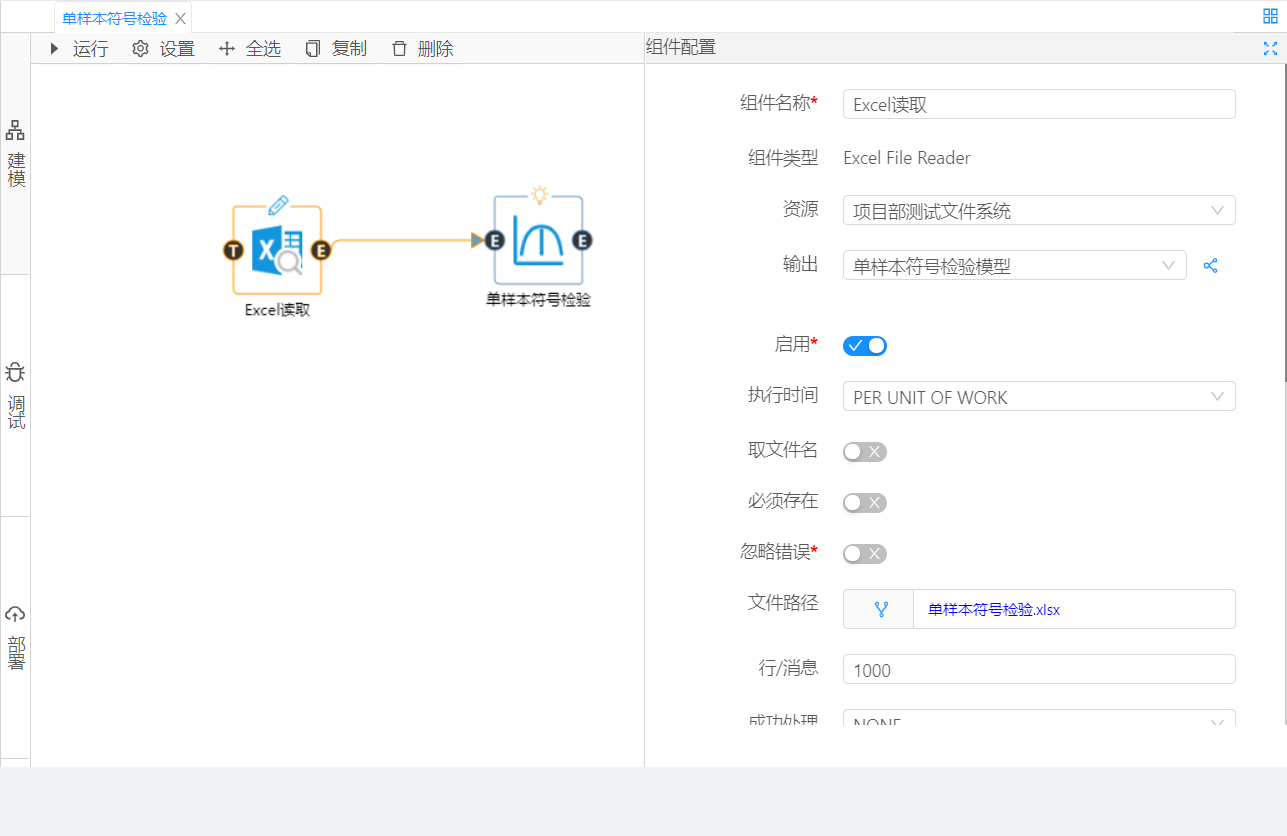This screenshot has width=1287, height=836.
Task: Select the 单样本符号检验 node icon
Action: click(x=538, y=240)
